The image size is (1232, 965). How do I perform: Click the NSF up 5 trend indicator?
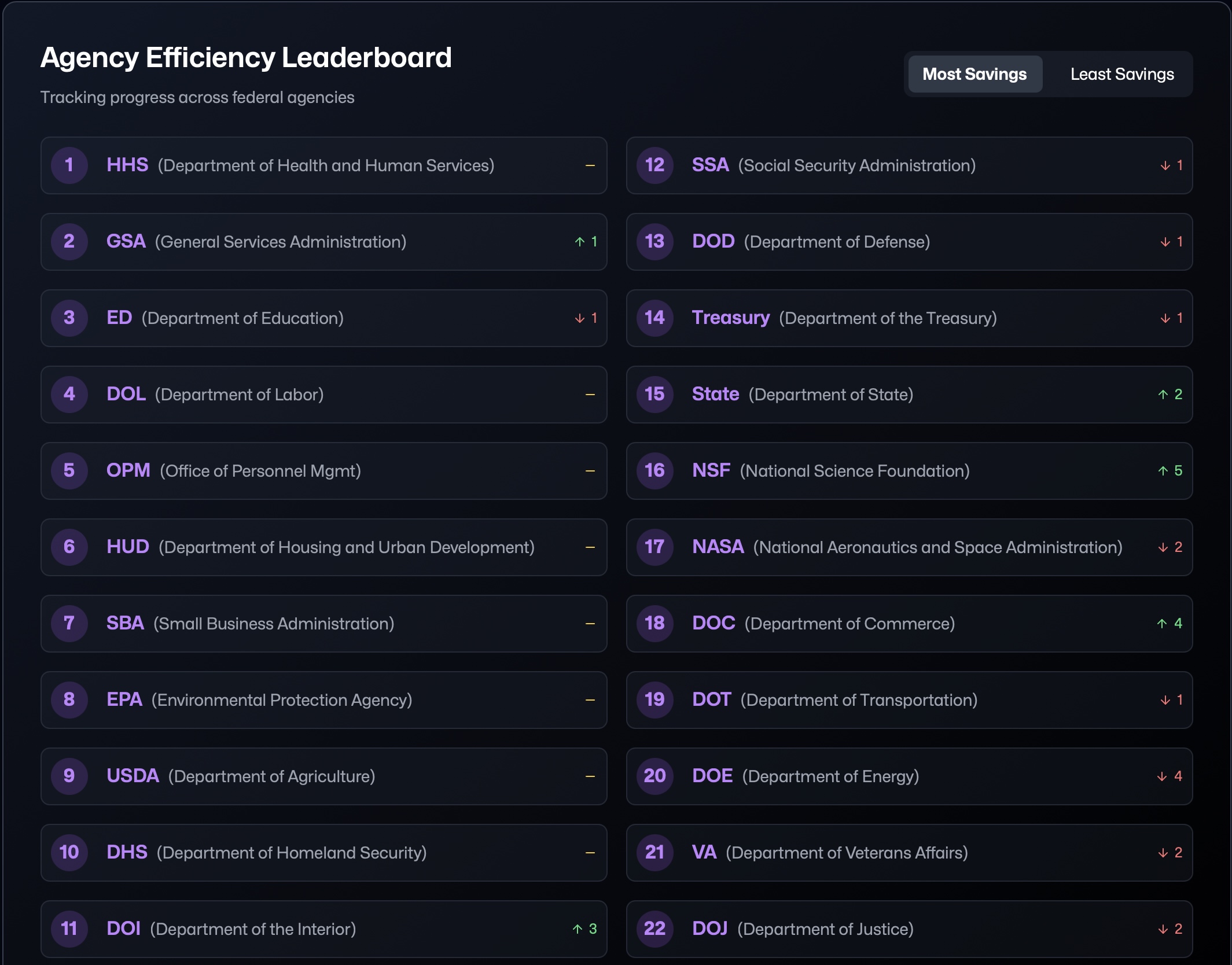[1170, 471]
